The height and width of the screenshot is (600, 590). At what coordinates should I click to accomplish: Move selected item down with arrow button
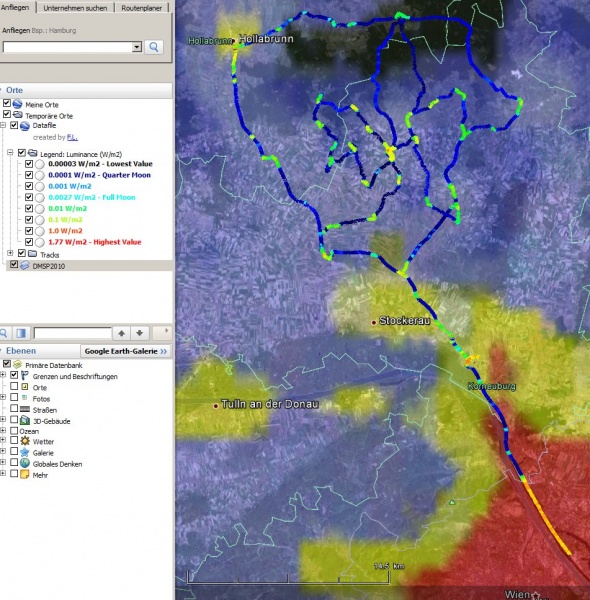pos(140,333)
